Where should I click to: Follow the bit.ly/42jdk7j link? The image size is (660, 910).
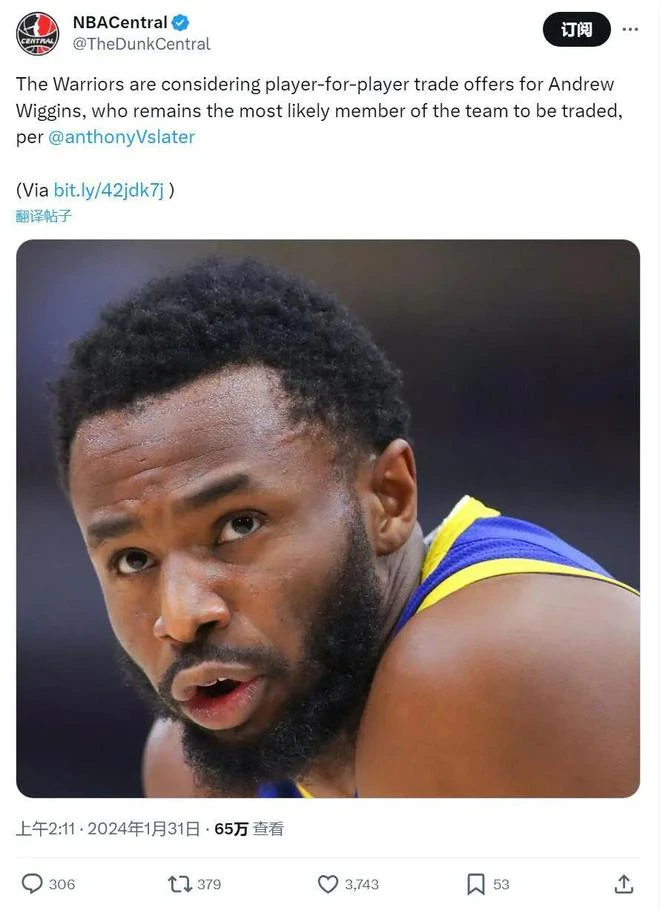point(109,190)
